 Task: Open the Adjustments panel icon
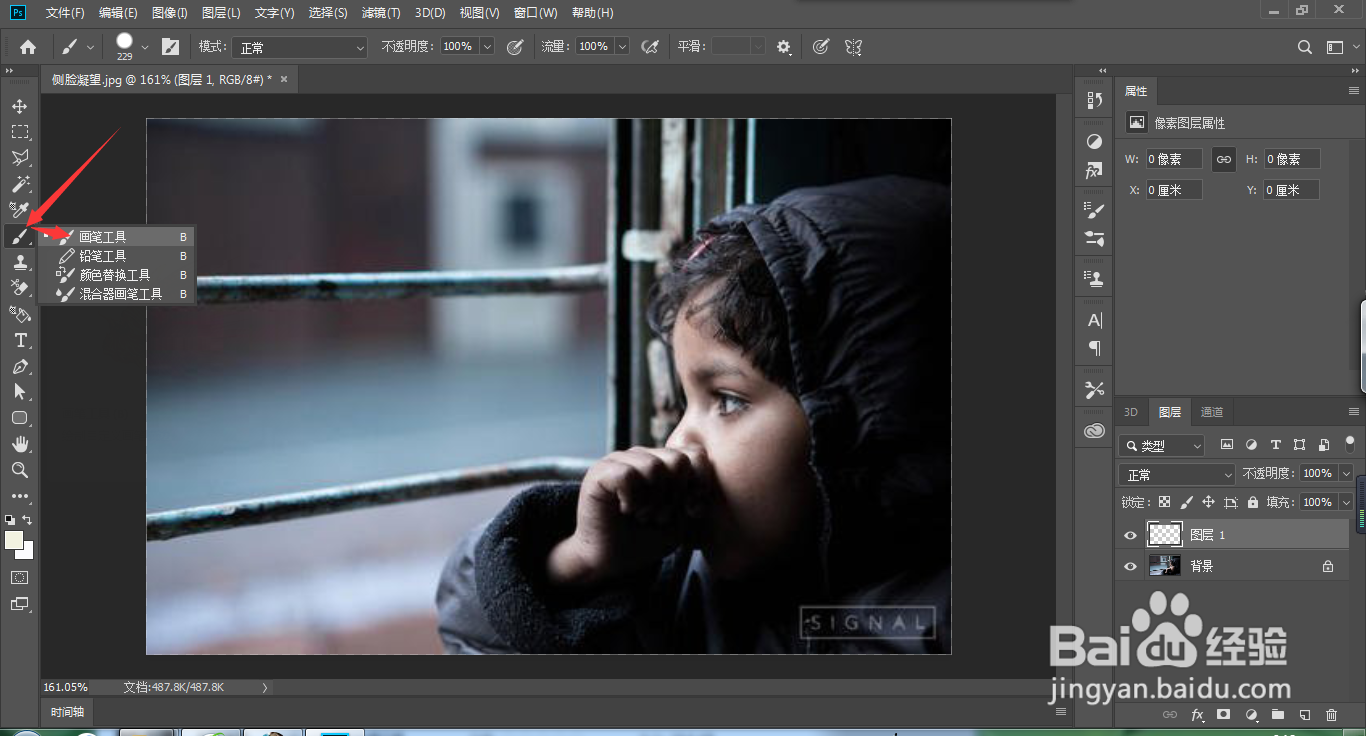pyautogui.click(x=1094, y=142)
